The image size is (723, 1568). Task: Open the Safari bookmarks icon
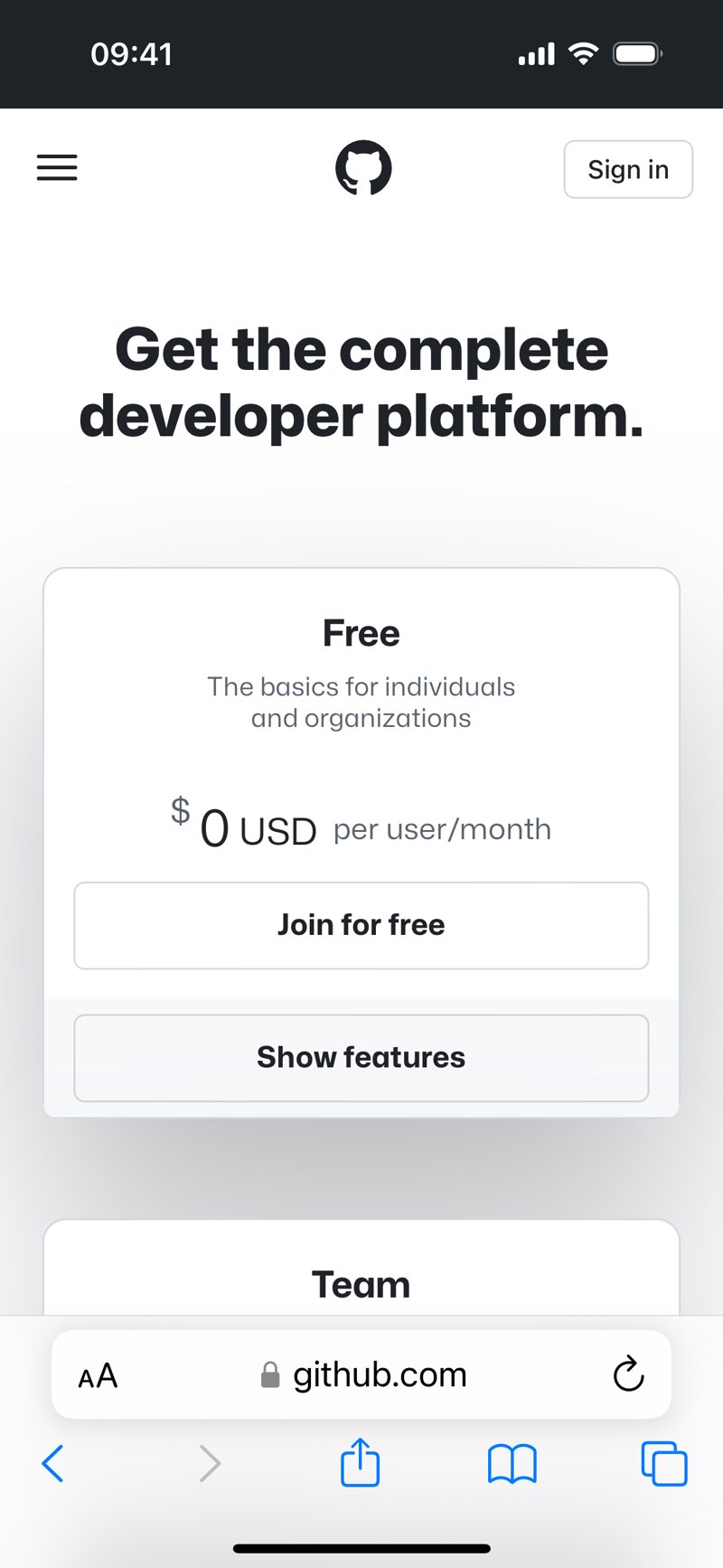click(512, 1463)
